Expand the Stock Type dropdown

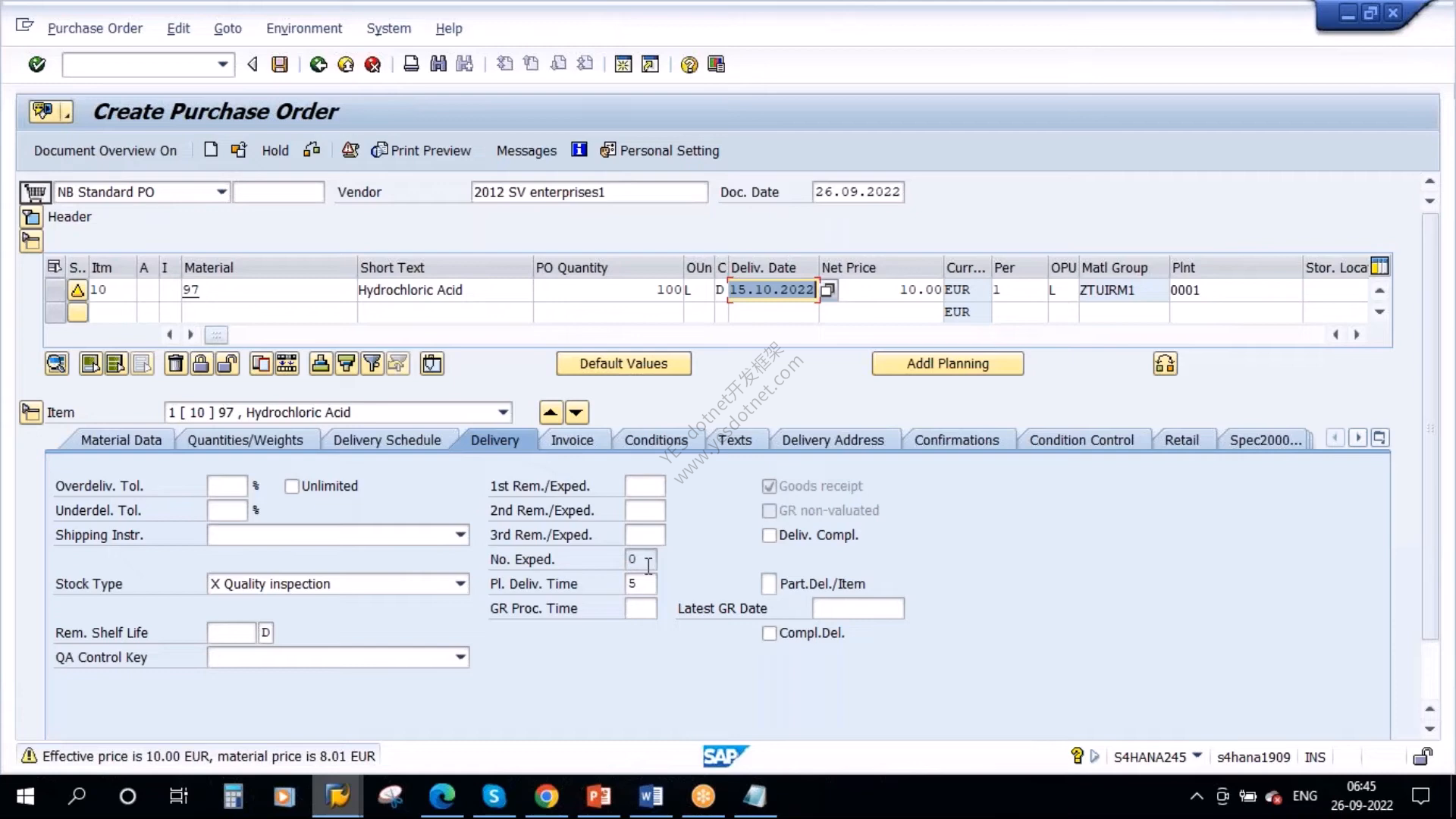click(460, 584)
